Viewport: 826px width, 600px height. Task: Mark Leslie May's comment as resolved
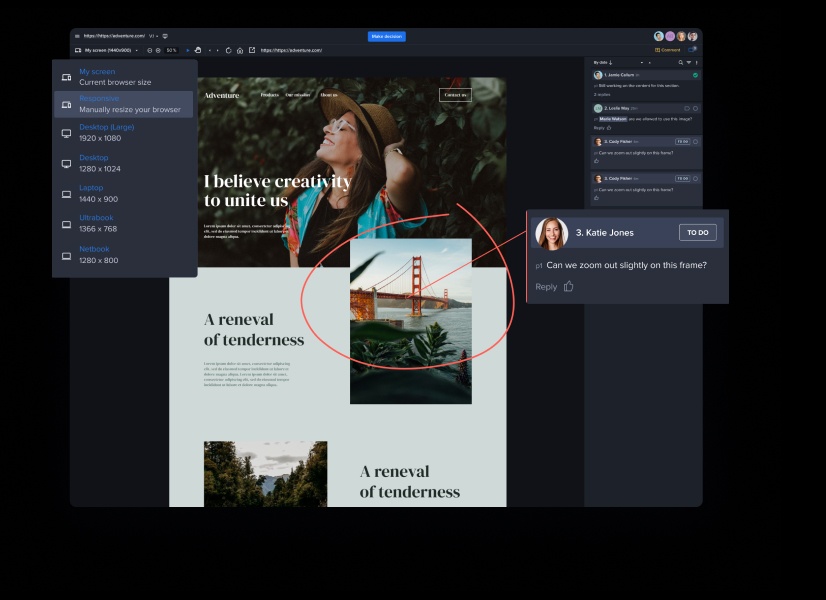[x=695, y=109]
